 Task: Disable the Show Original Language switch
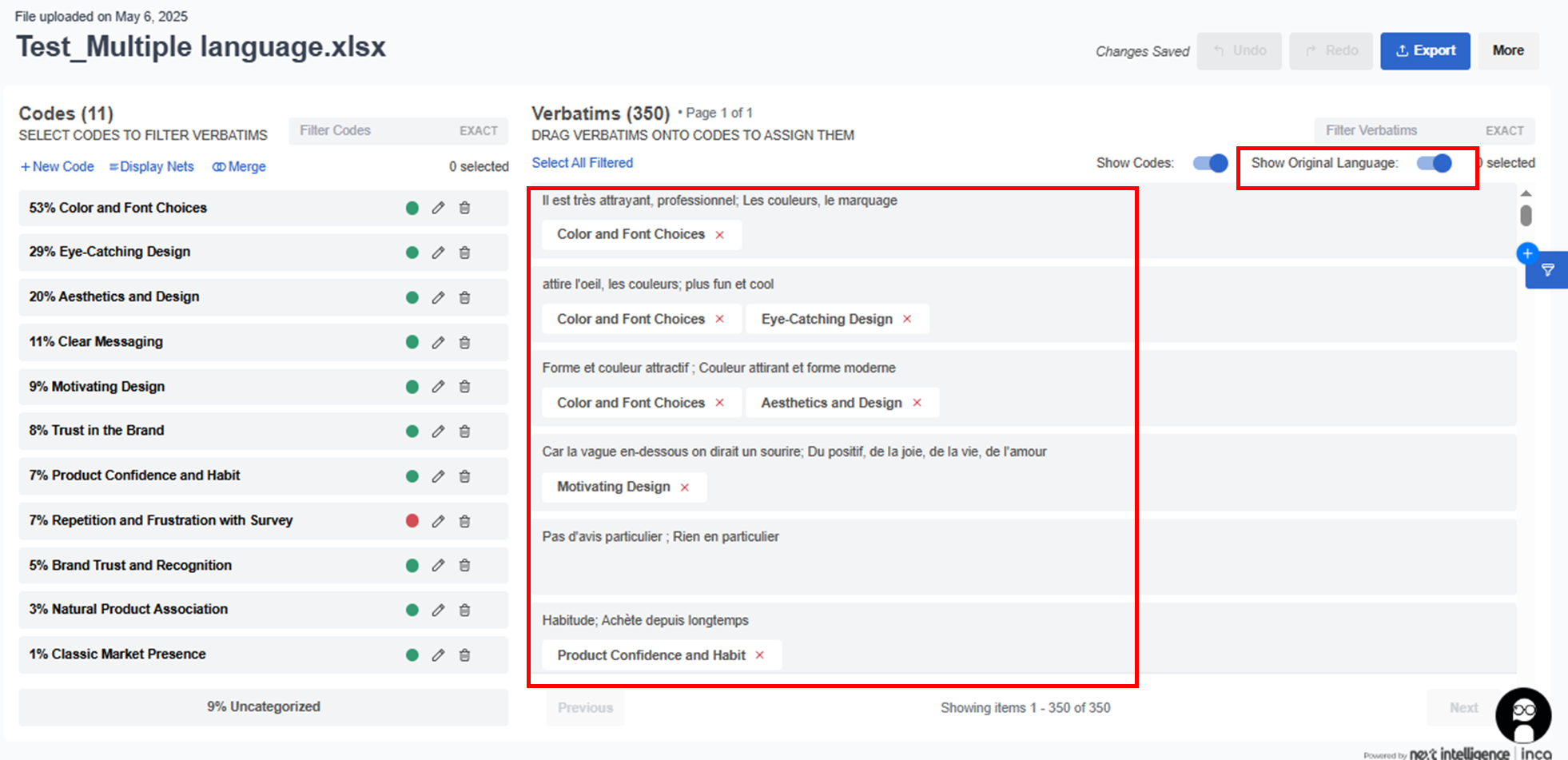click(1434, 163)
